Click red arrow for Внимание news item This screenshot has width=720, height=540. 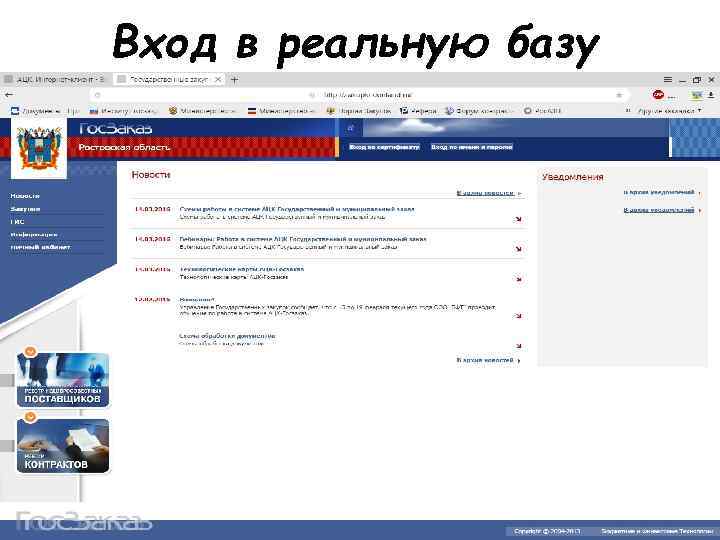pyautogui.click(x=518, y=315)
